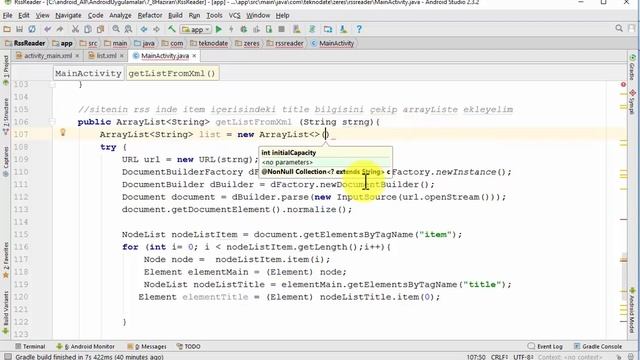This screenshot has height=360, width=640.
Task: Click the Help question mark icon
Action: 359,29
